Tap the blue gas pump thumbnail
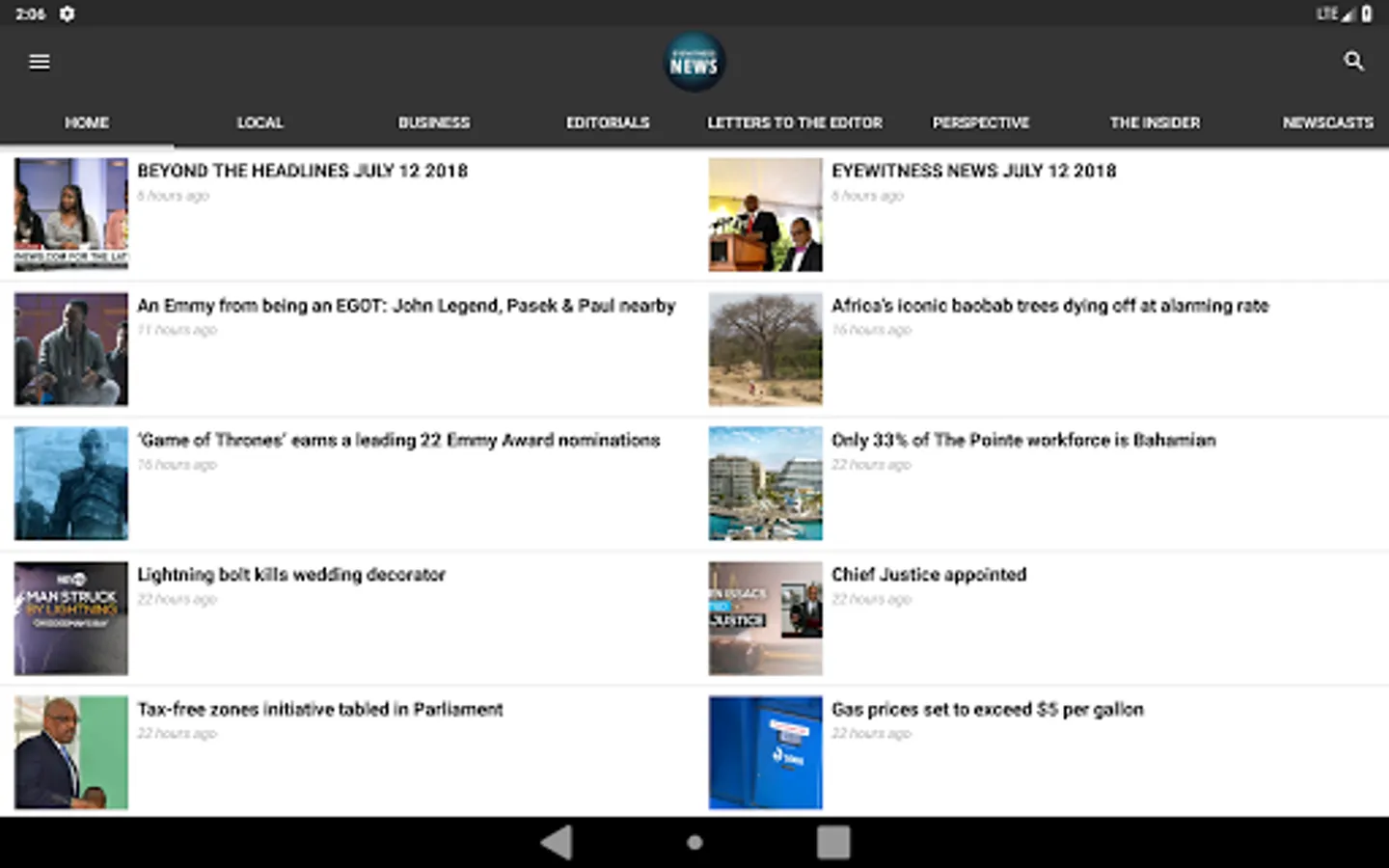This screenshot has width=1389, height=868. pos(766,752)
